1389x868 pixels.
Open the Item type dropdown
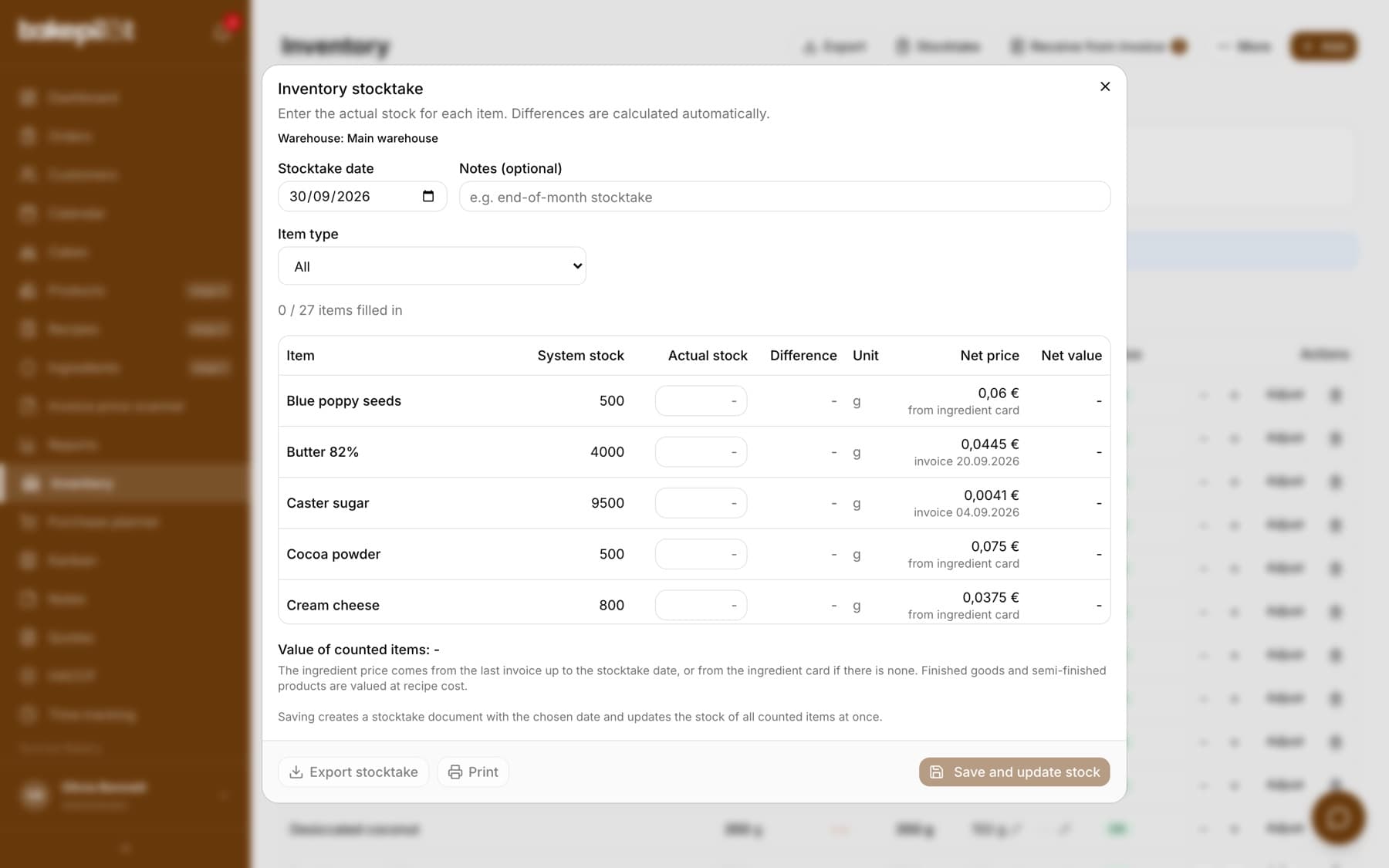(x=431, y=266)
